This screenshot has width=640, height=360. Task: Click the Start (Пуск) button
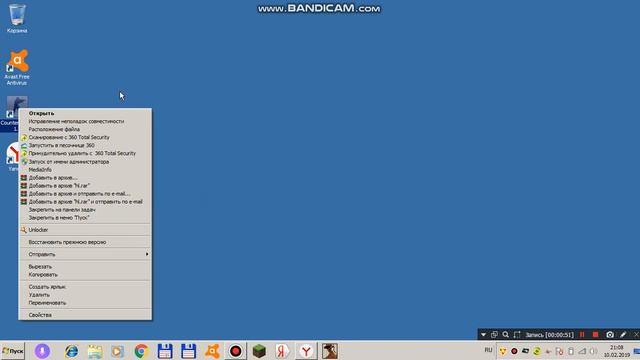[13, 351]
